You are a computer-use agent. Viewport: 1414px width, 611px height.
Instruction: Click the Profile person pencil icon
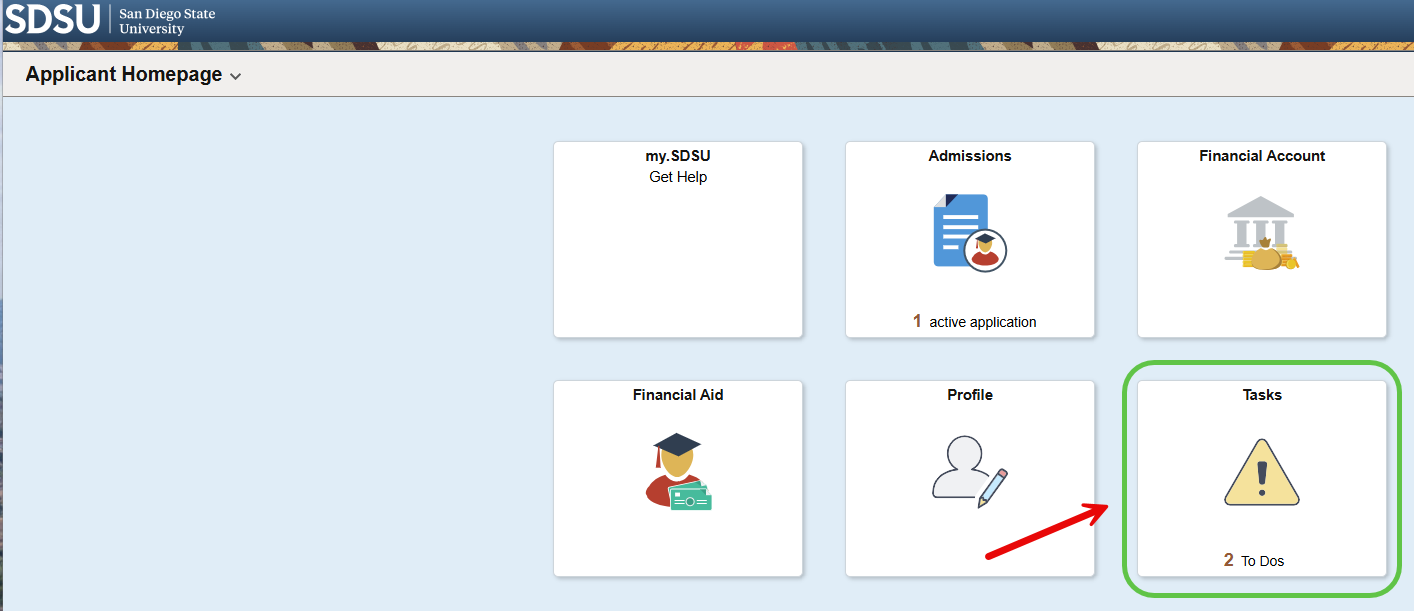pyautogui.click(x=970, y=472)
